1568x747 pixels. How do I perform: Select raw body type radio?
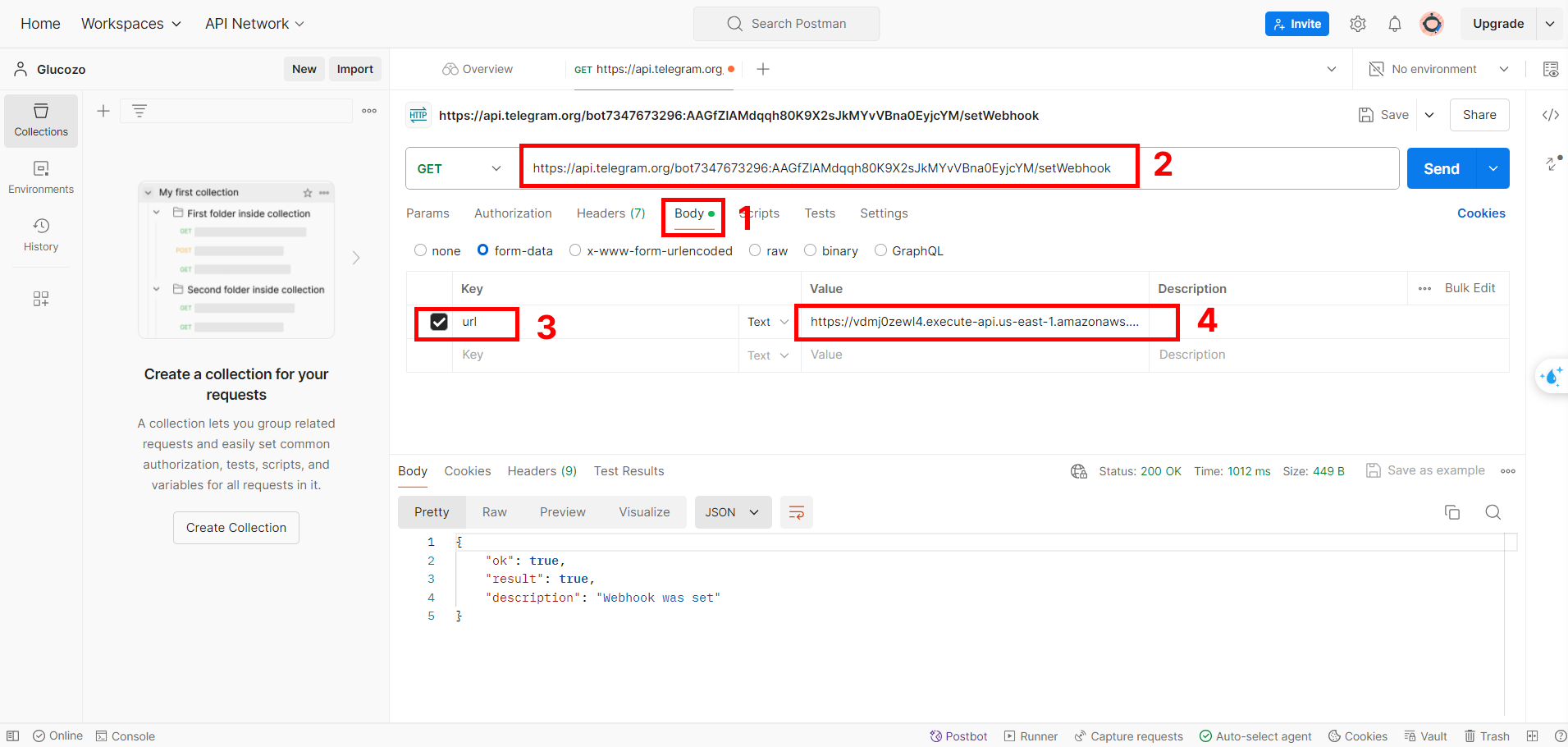[x=755, y=250]
